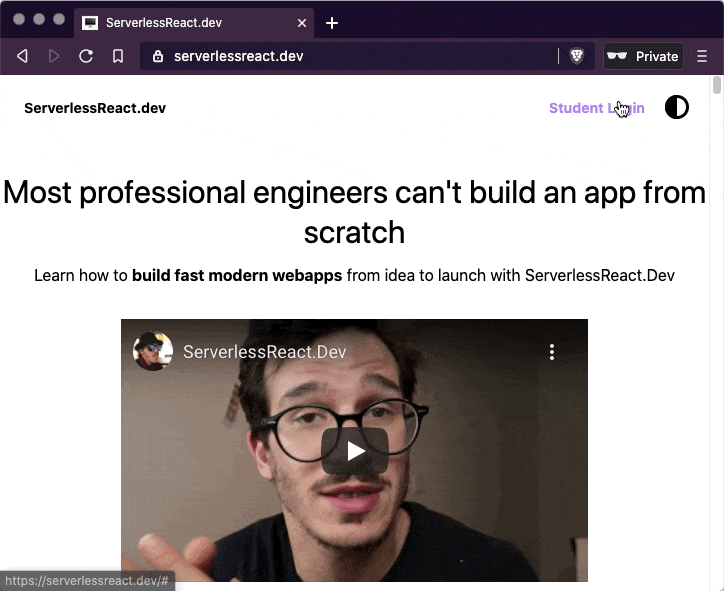
Task: Click the page vertical scrollbar thumb
Action: 717,85
